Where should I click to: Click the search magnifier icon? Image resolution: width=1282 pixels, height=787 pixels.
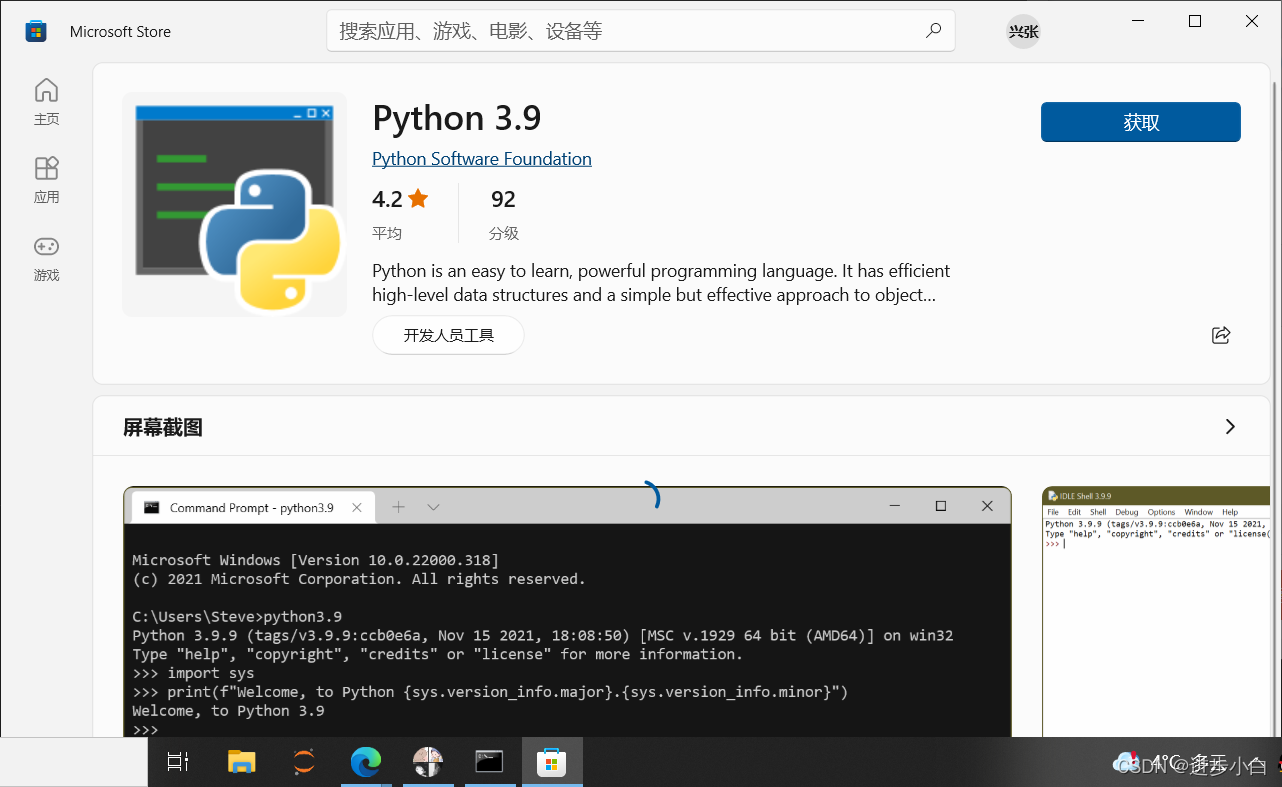coord(933,31)
